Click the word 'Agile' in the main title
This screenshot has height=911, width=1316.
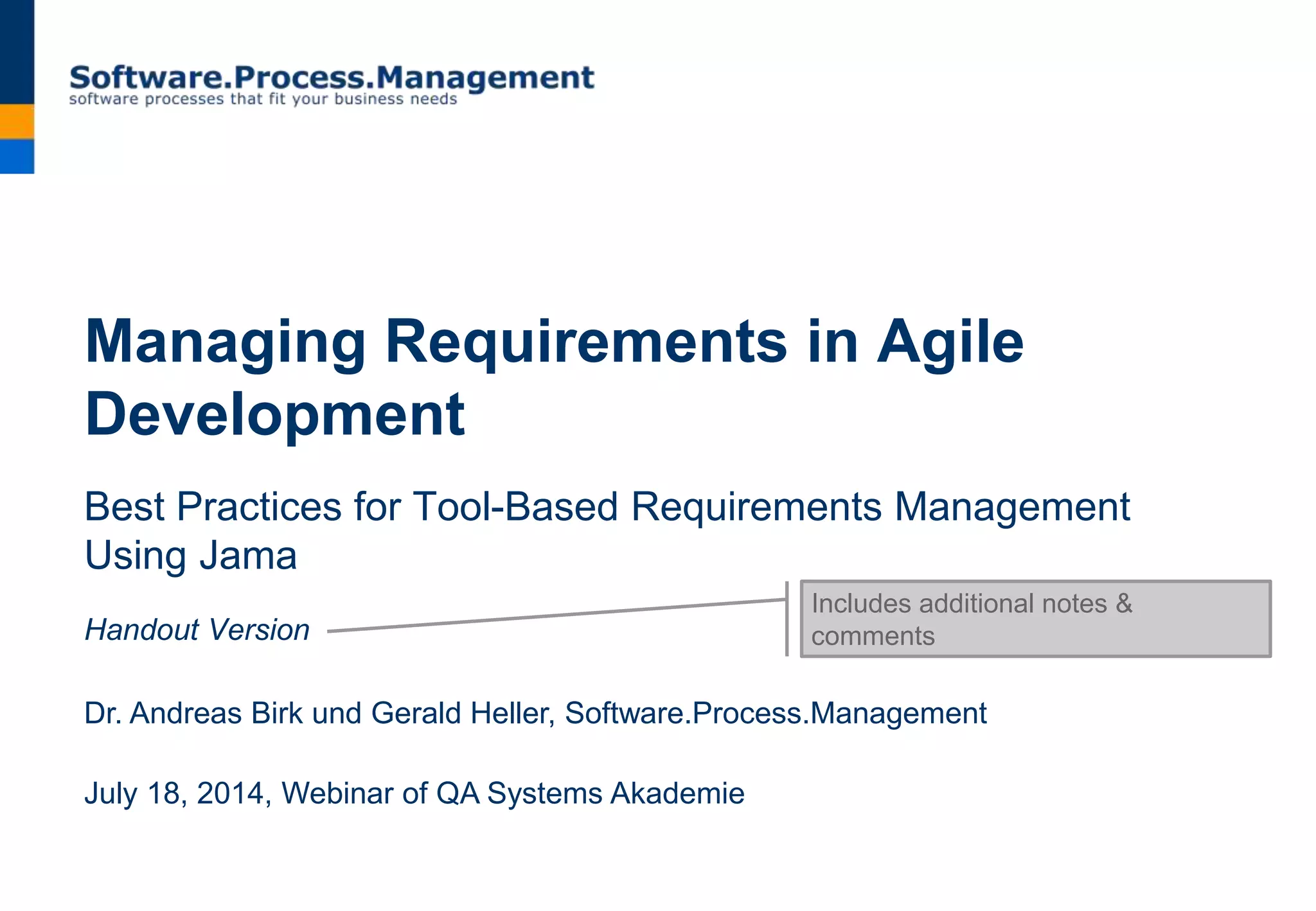click(950, 342)
